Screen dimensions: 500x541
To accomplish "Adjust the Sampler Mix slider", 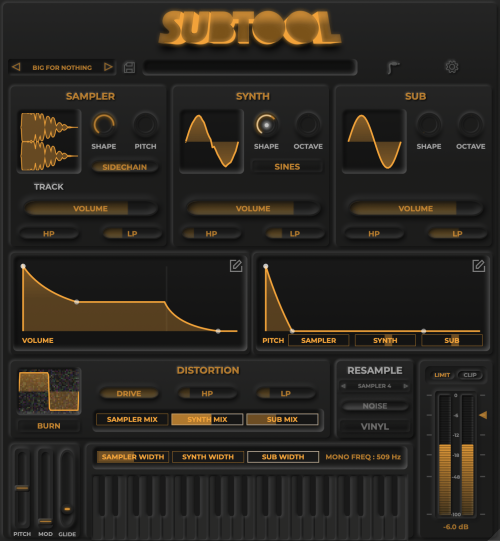I will click(x=132, y=419).
